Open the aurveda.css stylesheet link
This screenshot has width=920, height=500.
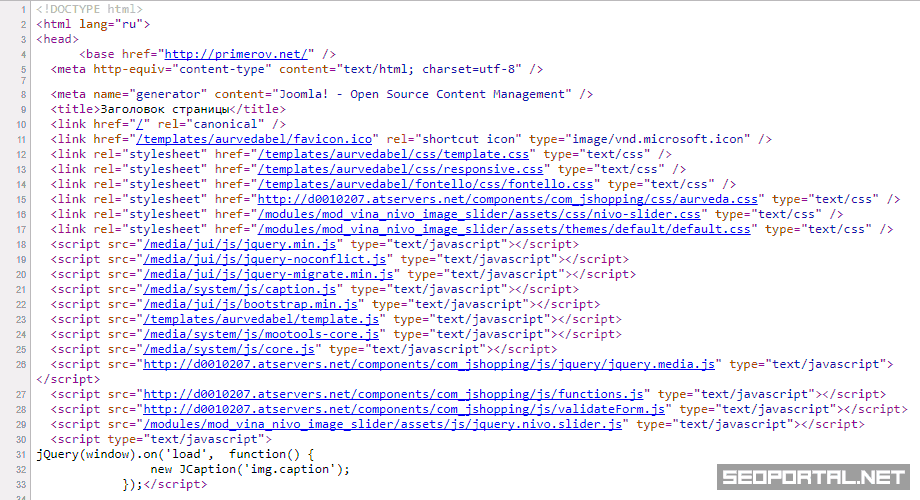[x=507, y=199]
